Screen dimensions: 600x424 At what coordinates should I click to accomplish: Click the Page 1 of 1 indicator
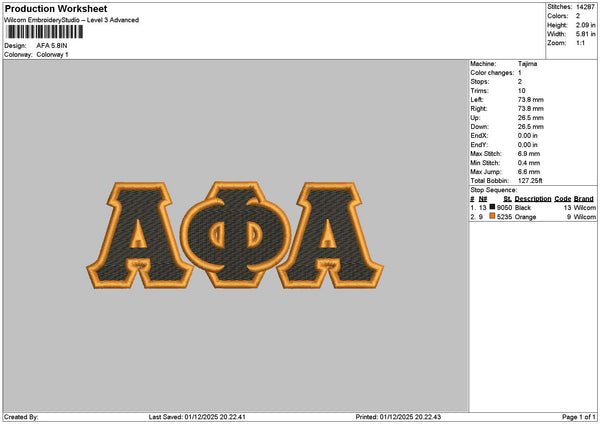point(579,417)
